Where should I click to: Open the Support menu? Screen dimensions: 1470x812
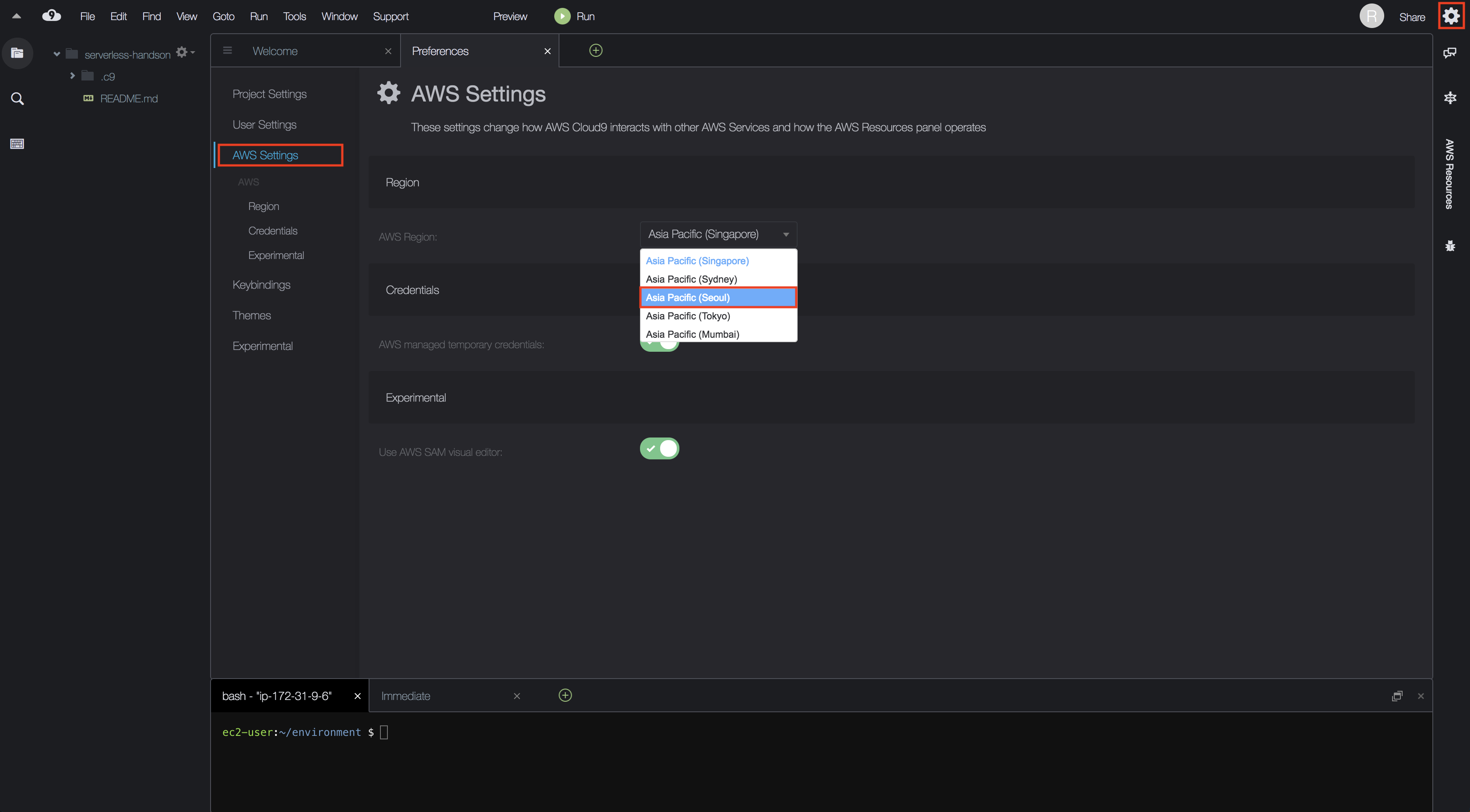[391, 17]
